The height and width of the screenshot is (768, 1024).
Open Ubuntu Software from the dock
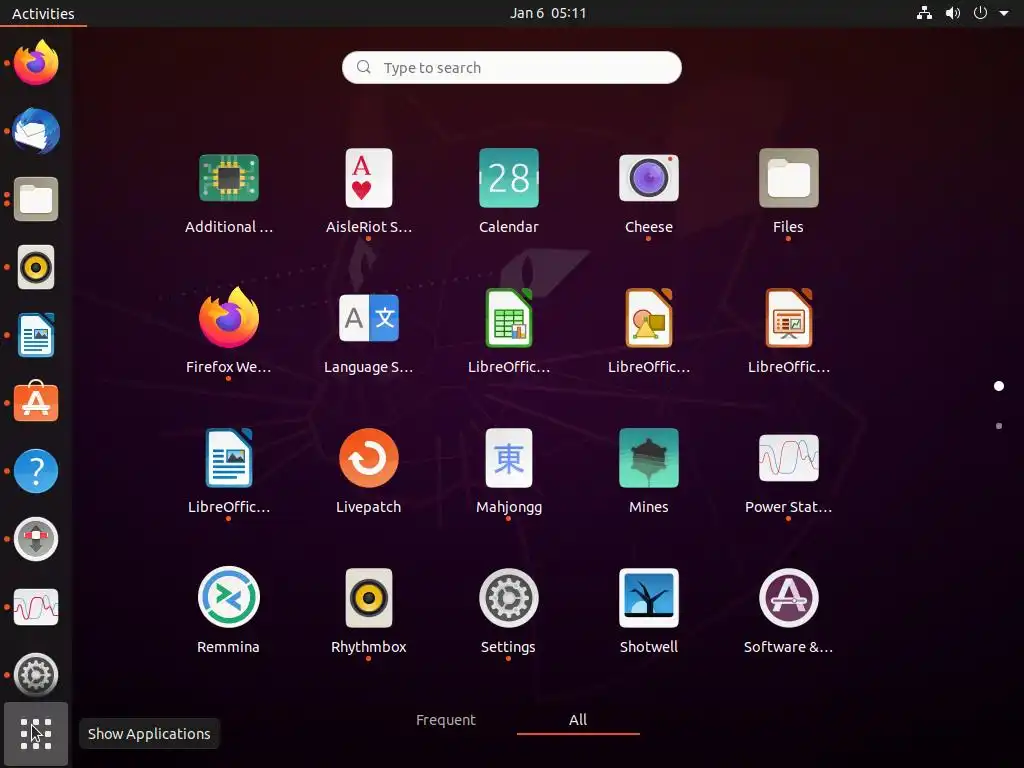36,403
